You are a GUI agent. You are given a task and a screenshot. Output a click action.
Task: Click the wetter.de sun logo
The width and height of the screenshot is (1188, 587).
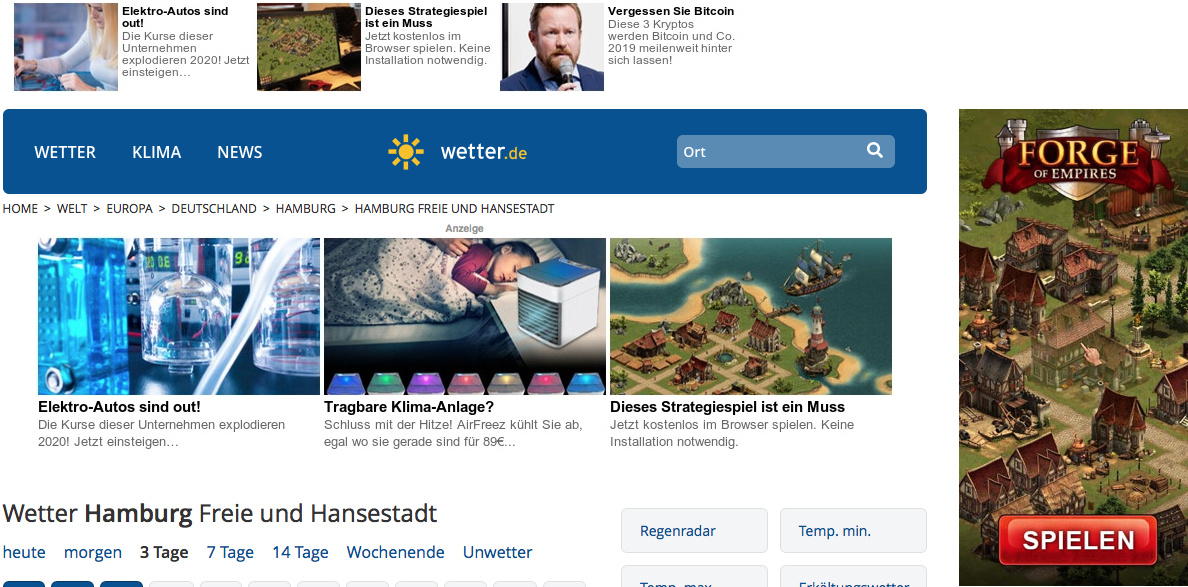pos(405,151)
